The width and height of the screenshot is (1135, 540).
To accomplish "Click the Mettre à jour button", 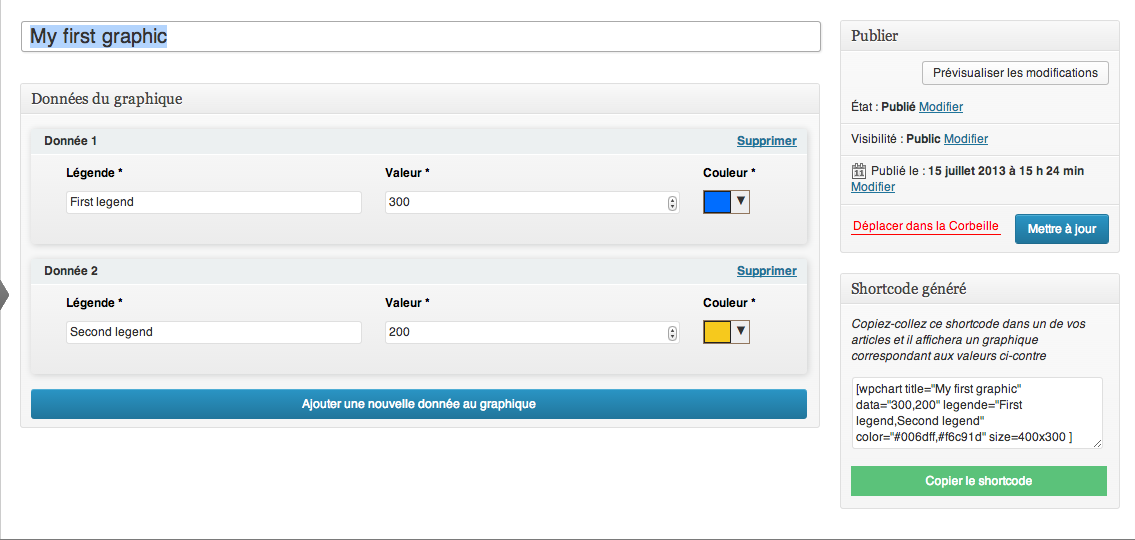I will point(1061,229).
